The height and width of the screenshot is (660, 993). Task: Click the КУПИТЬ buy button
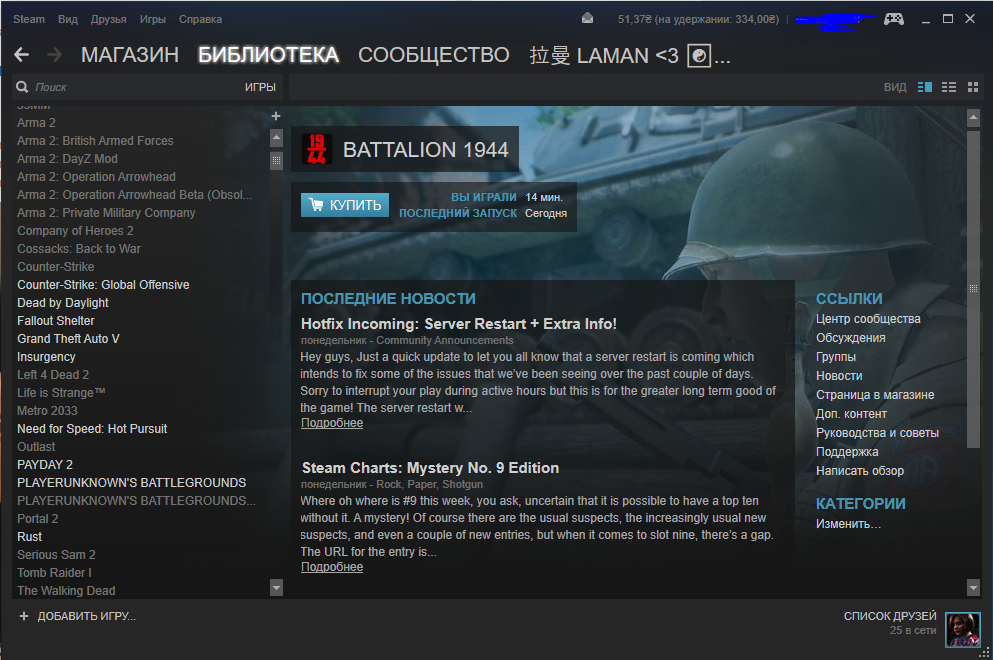(345, 205)
